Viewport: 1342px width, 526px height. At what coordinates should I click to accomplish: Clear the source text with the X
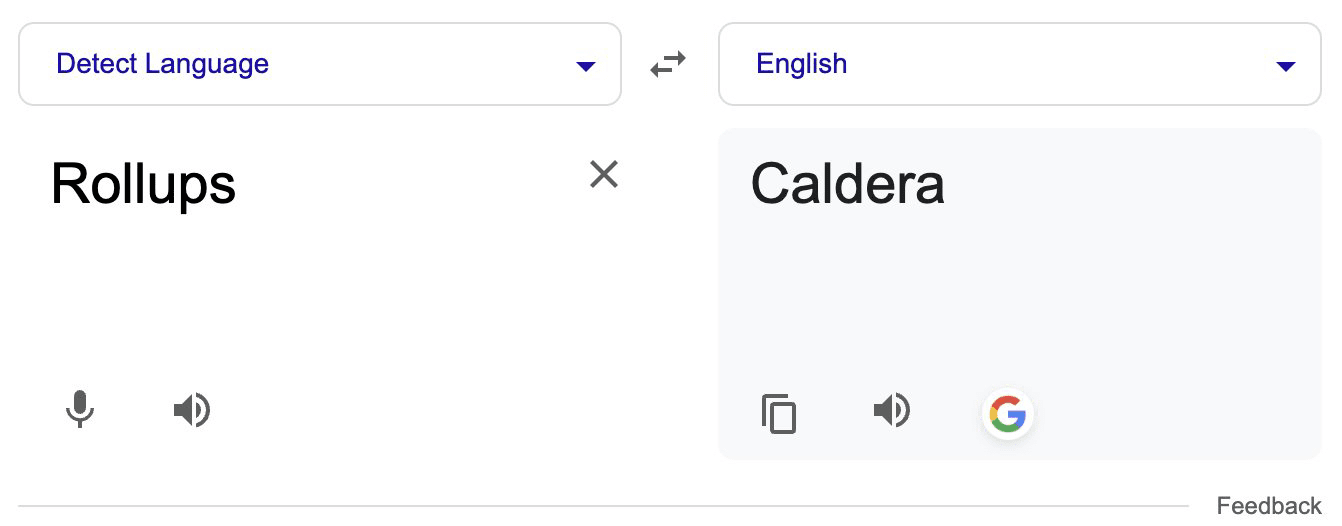pos(604,174)
